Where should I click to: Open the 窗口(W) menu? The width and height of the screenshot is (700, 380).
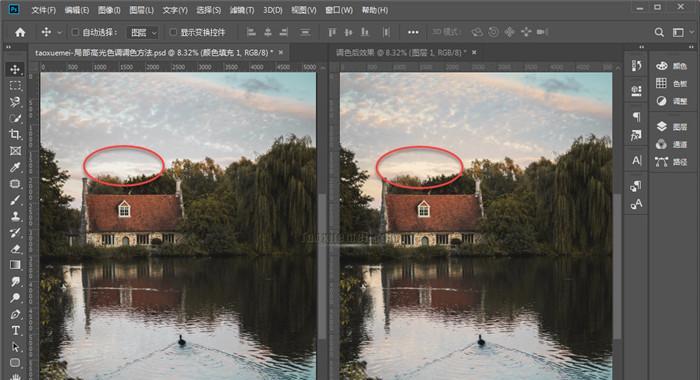pyautogui.click(x=338, y=10)
